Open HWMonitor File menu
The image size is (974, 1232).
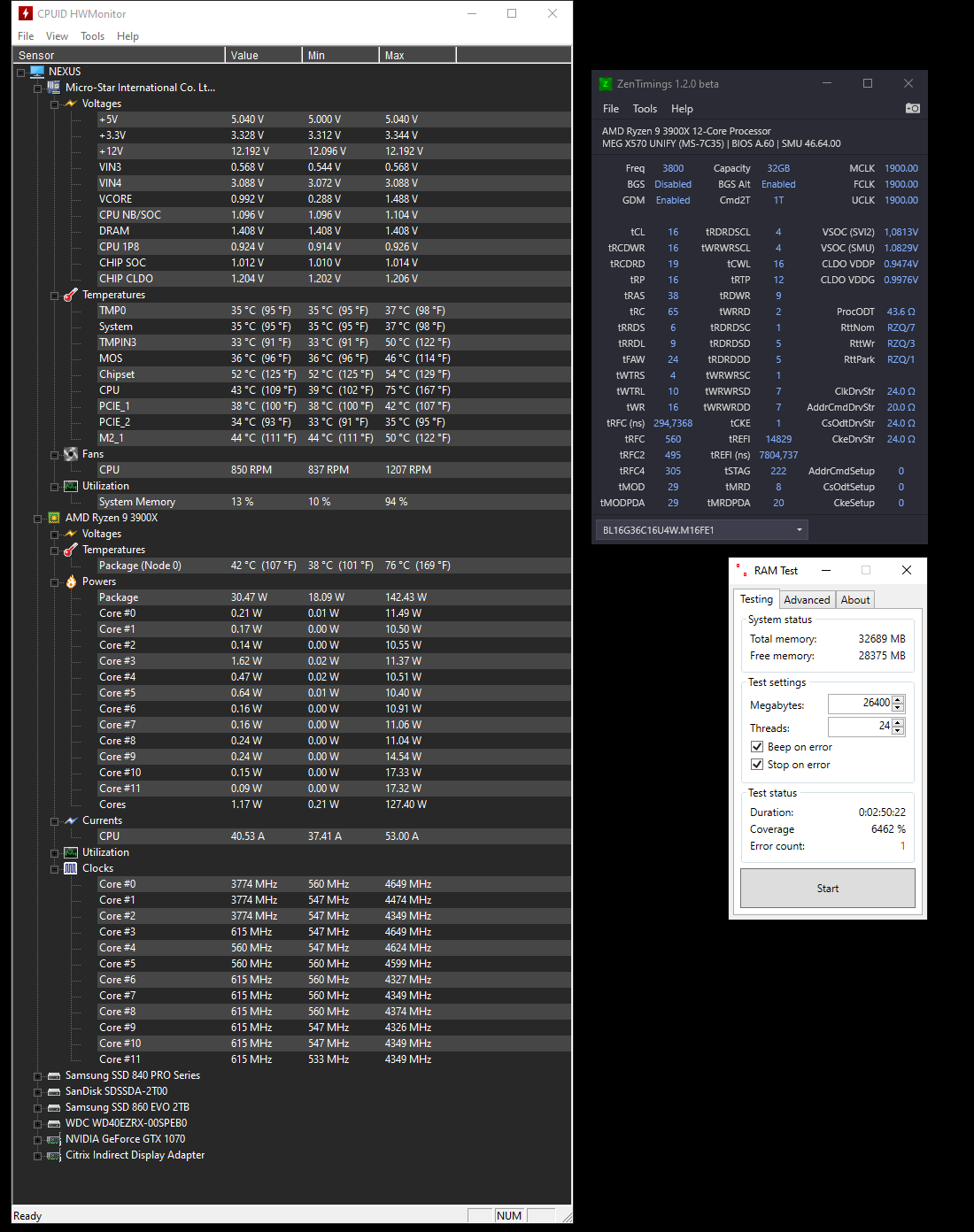point(26,36)
